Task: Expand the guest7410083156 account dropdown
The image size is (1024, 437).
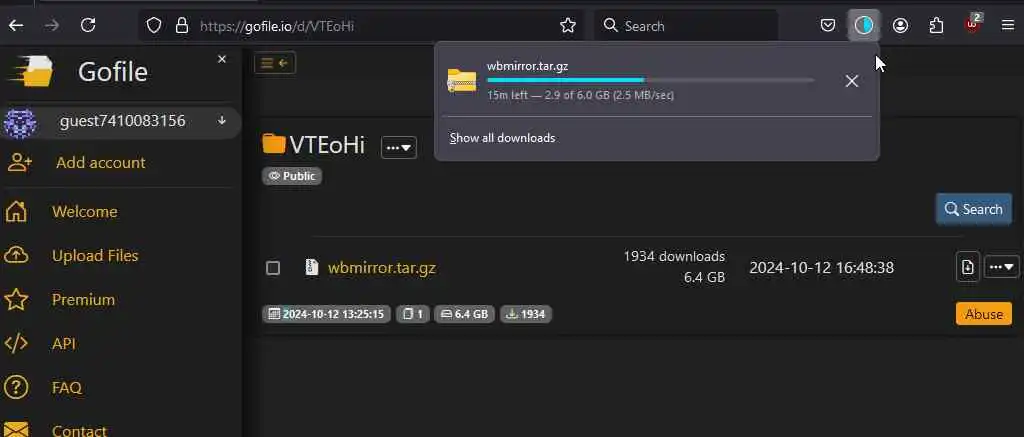Action: [x=222, y=120]
